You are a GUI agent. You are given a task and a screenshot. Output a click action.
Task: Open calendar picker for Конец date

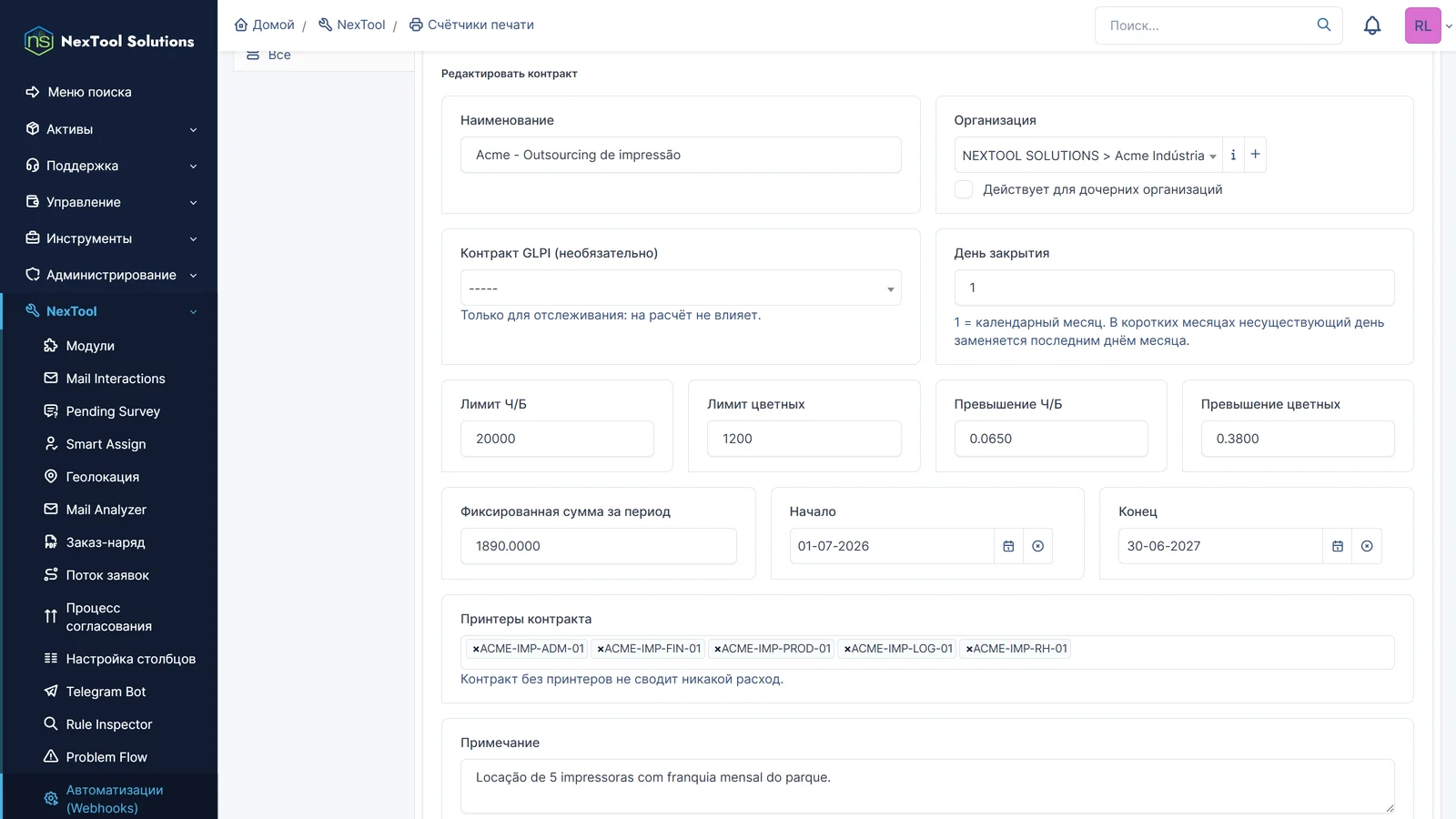pos(1338,546)
